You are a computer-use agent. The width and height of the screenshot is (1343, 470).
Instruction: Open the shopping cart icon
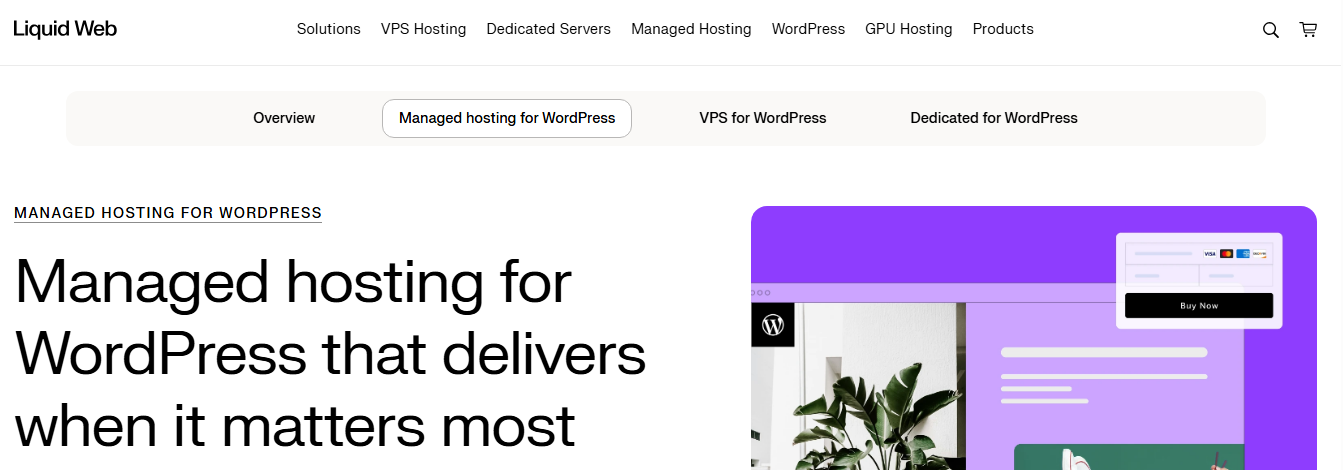pos(1308,30)
